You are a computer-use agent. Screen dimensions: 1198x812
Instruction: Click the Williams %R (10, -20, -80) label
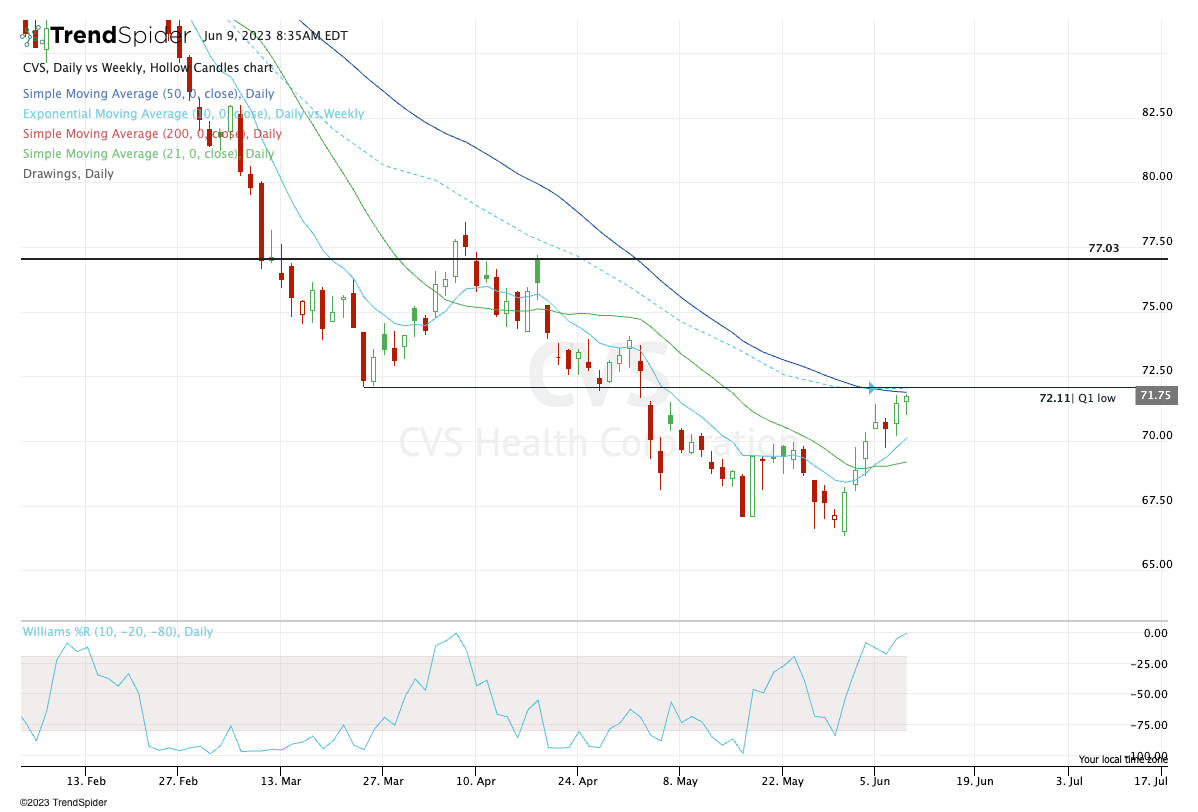pos(118,632)
